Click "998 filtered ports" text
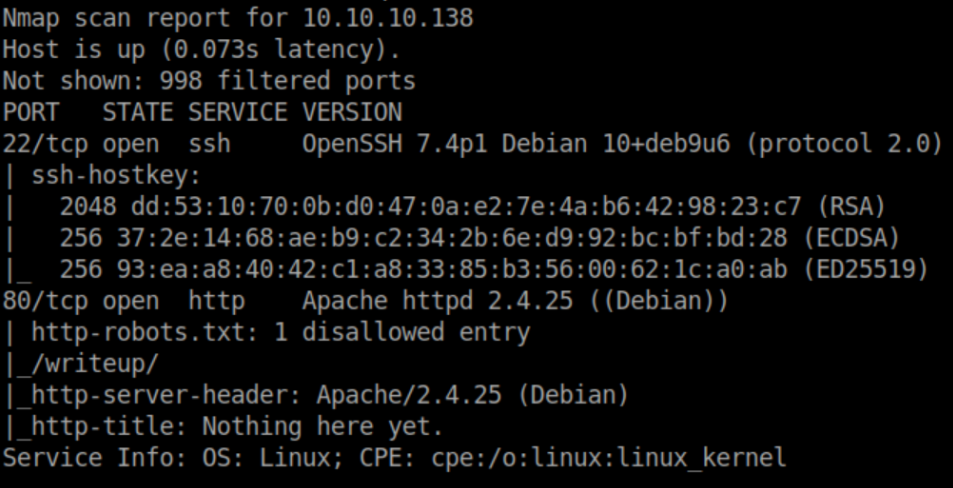This screenshot has width=953, height=488. (x=286, y=80)
